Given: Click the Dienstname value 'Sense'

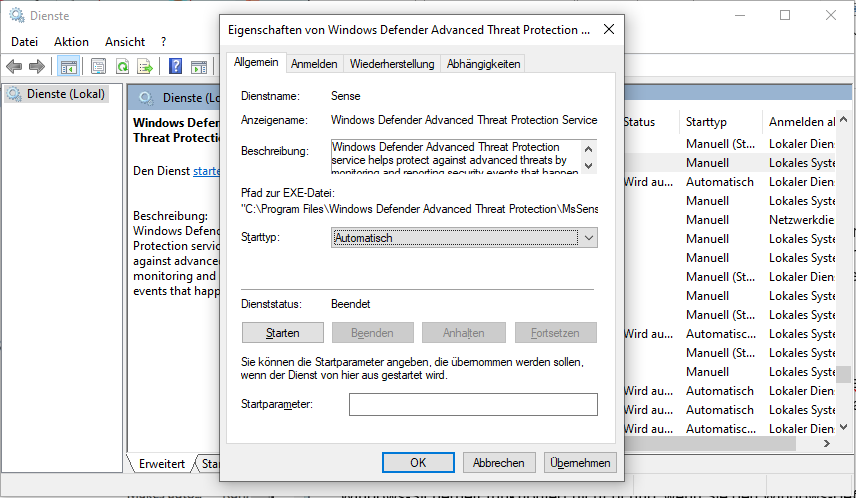Looking at the screenshot, I should [x=346, y=96].
